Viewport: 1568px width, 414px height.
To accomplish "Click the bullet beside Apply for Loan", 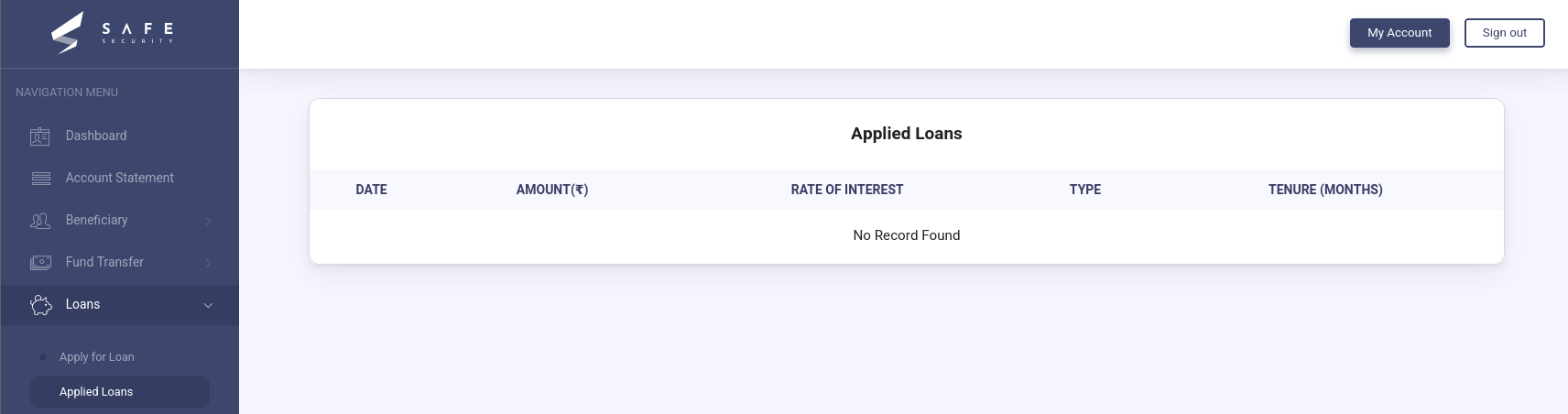I will coord(43,357).
